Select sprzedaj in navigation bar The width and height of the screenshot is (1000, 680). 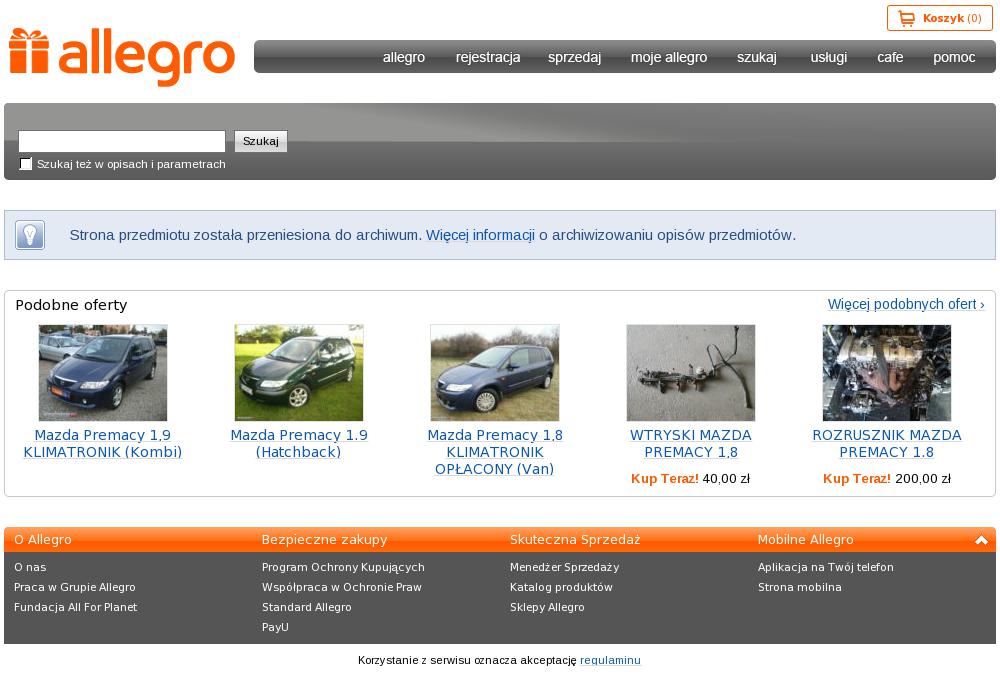coord(574,57)
